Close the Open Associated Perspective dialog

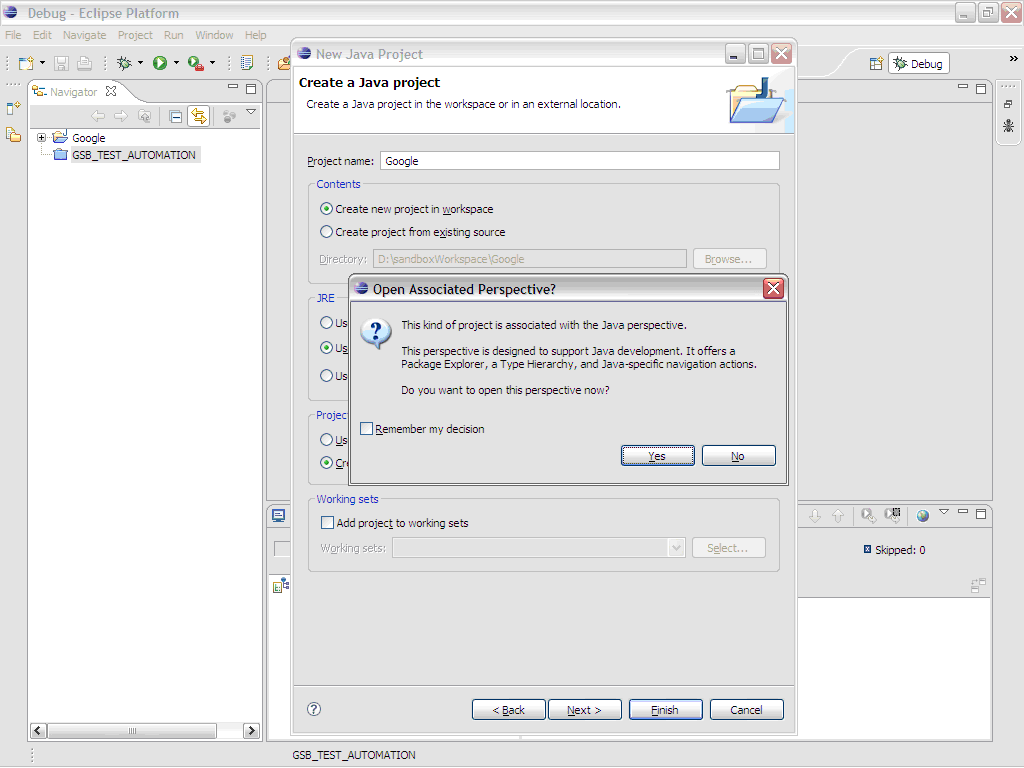click(x=773, y=288)
